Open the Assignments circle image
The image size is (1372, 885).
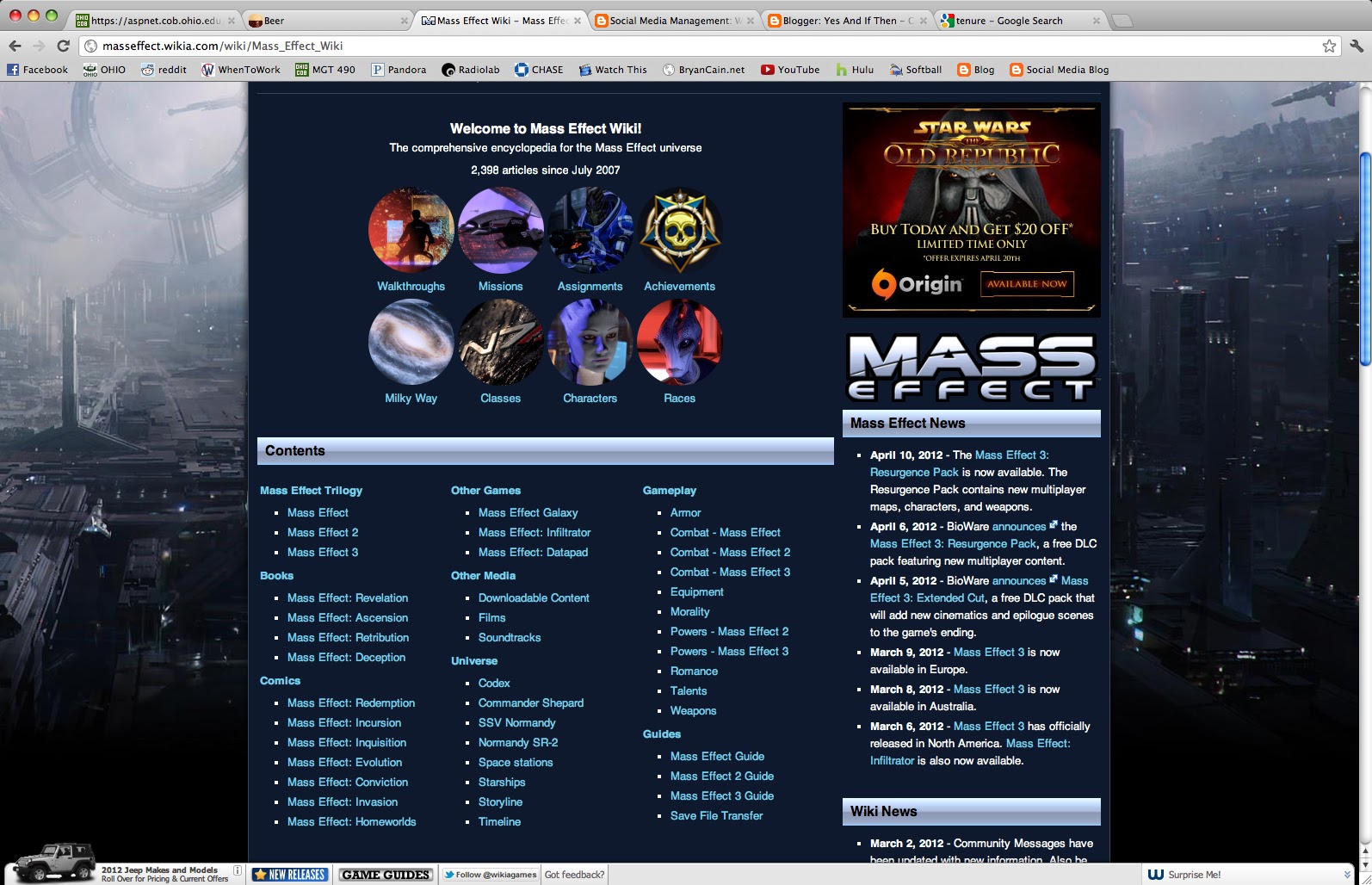(590, 231)
